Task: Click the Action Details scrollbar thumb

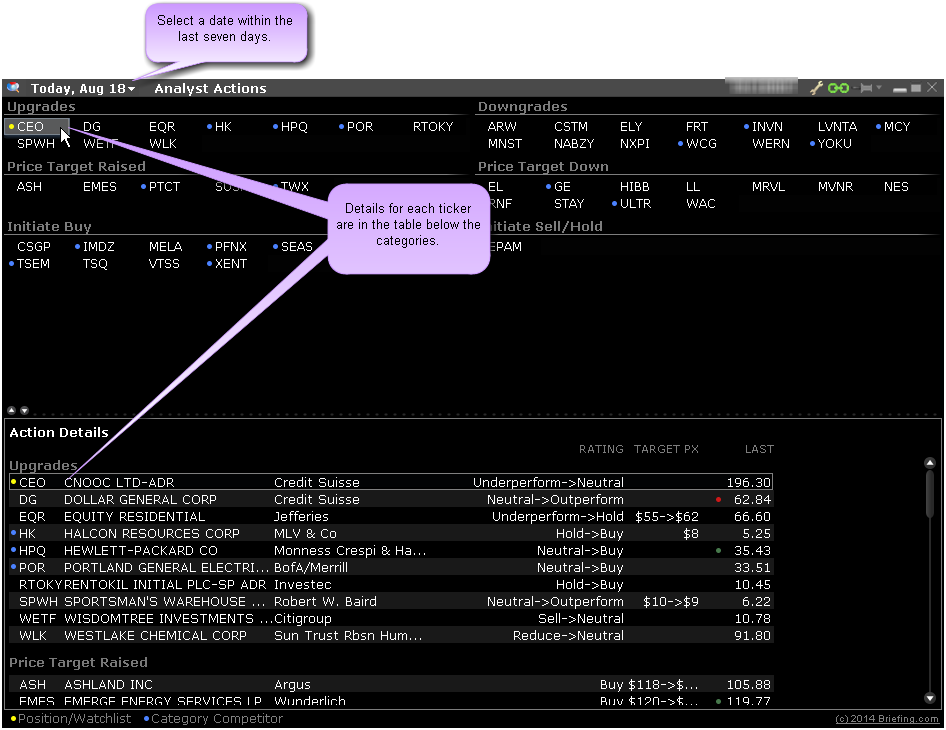Action: click(930, 493)
